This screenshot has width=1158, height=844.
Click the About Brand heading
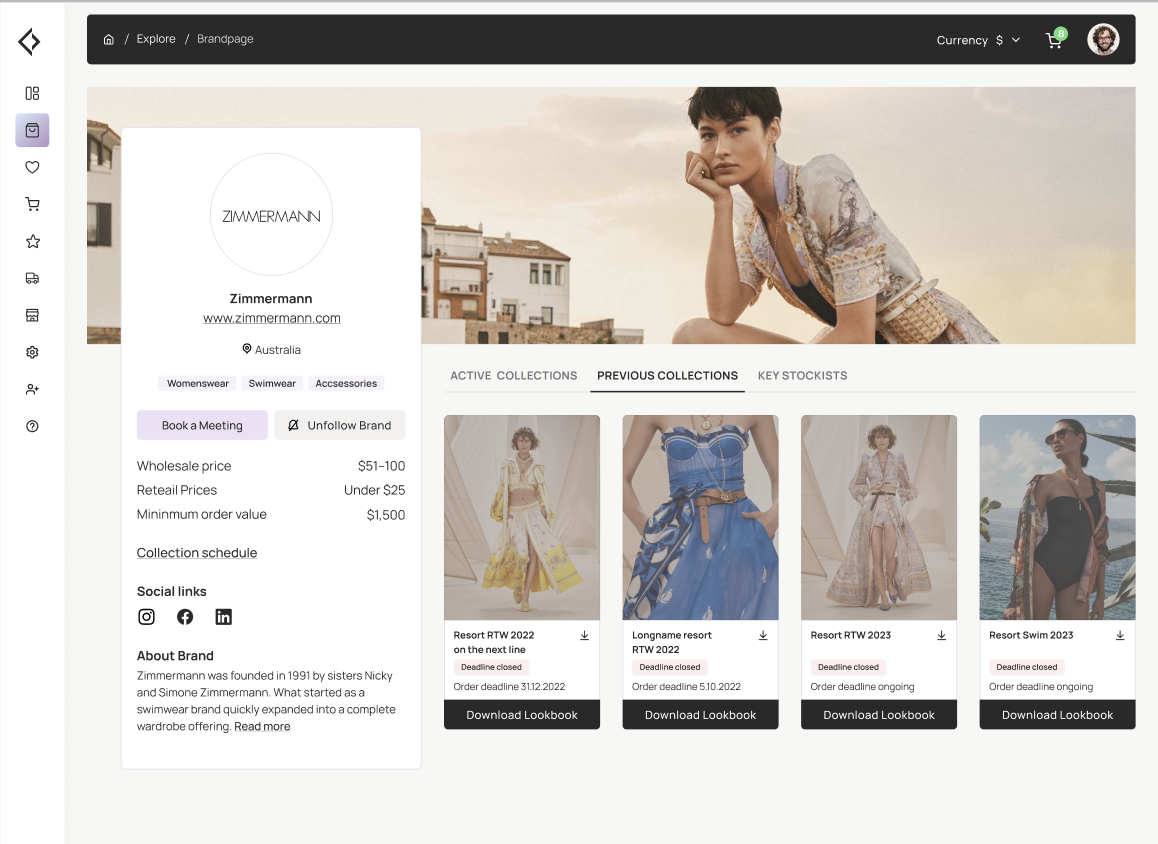[175, 656]
